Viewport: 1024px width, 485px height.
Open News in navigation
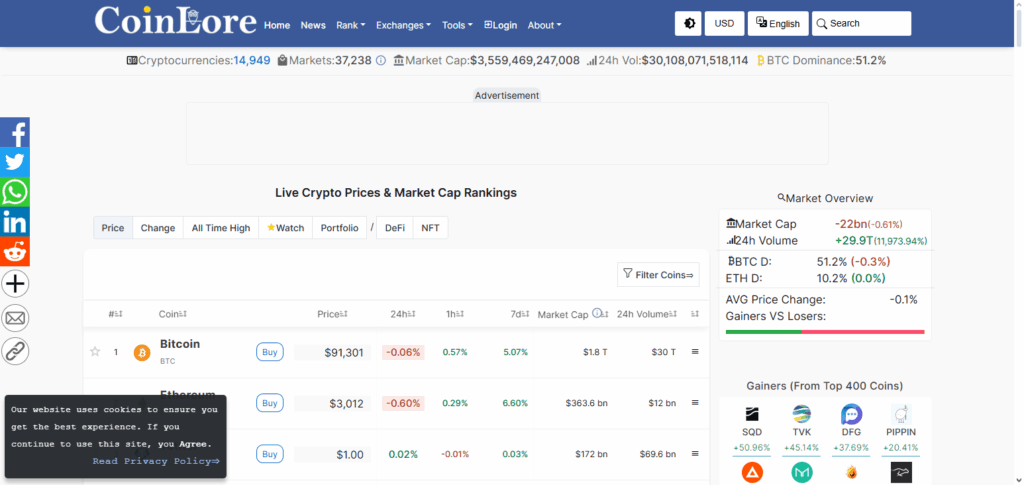(313, 25)
